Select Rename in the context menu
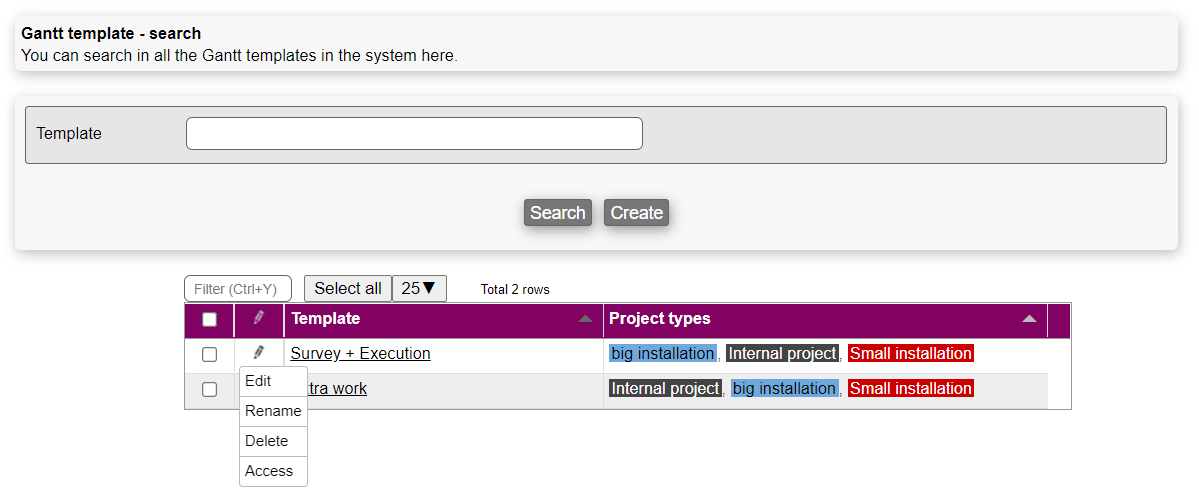This screenshot has width=1199, height=496. 273,411
